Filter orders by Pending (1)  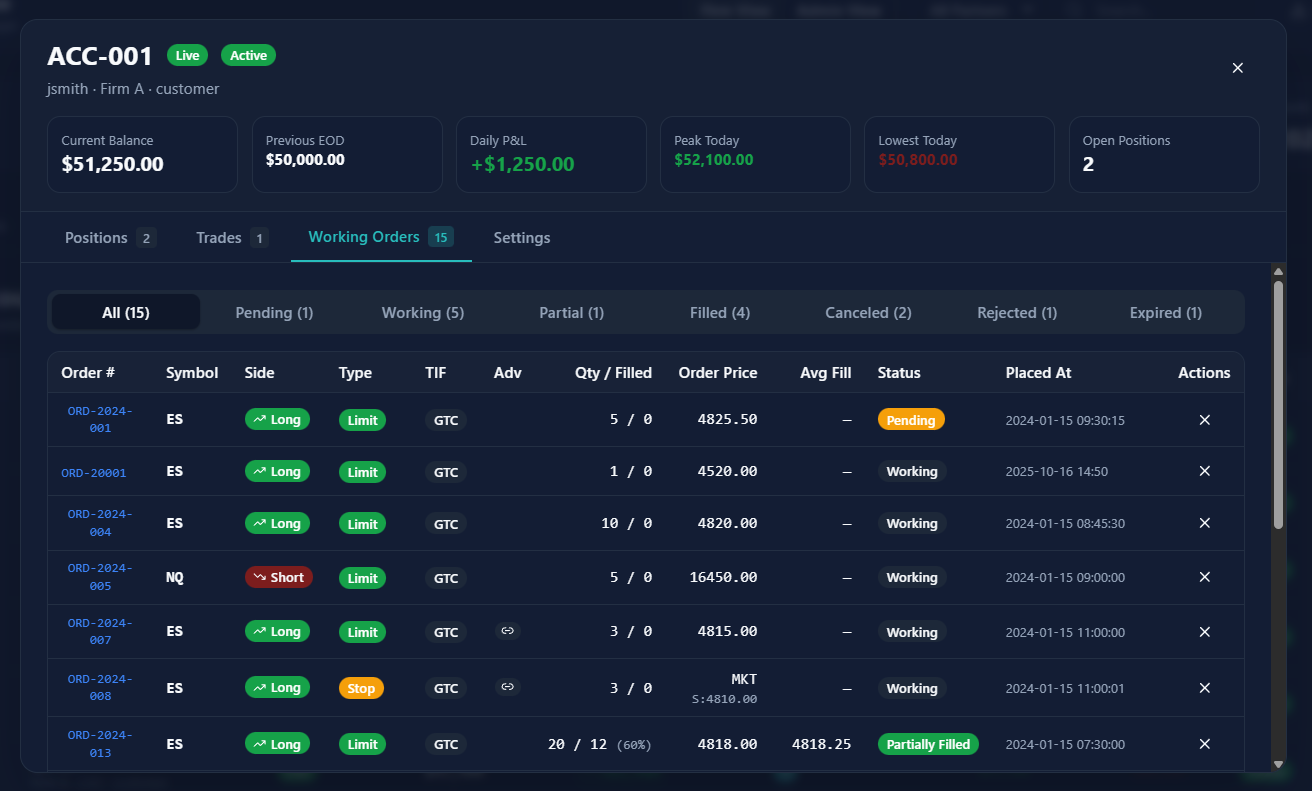tap(274, 313)
